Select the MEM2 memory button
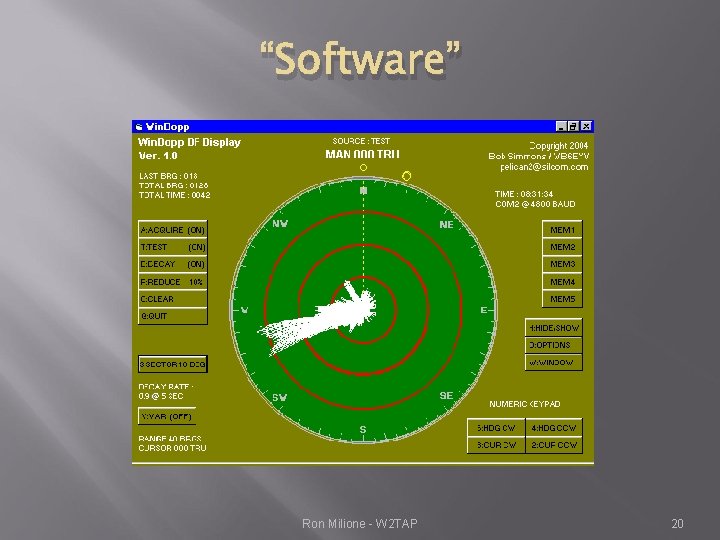This screenshot has width=720, height=540. pos(562,247)
